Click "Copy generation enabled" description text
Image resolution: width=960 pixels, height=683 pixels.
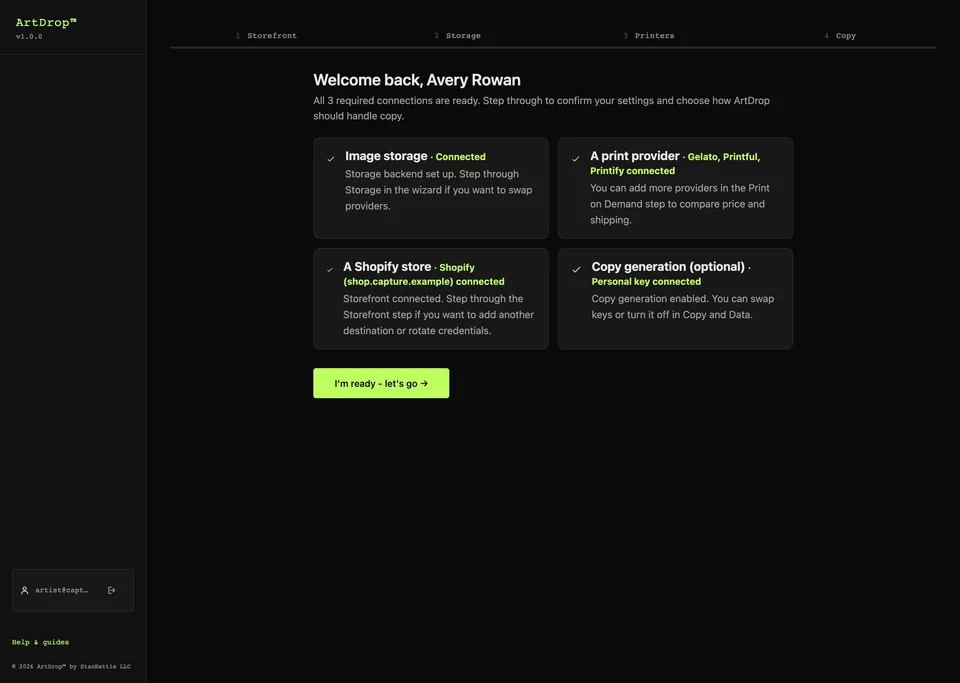[x=683, y=307]
